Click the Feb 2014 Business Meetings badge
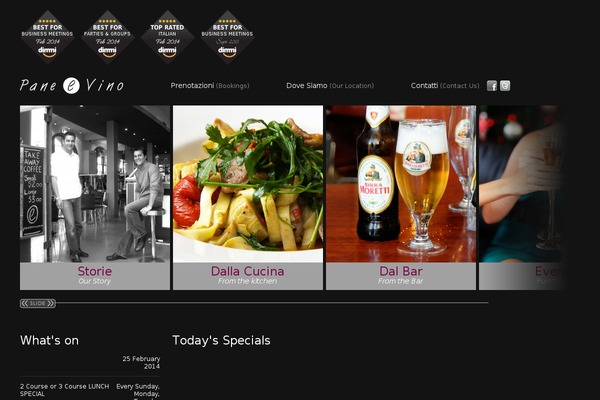Screen dimensions: 600x400 [47, 37]
